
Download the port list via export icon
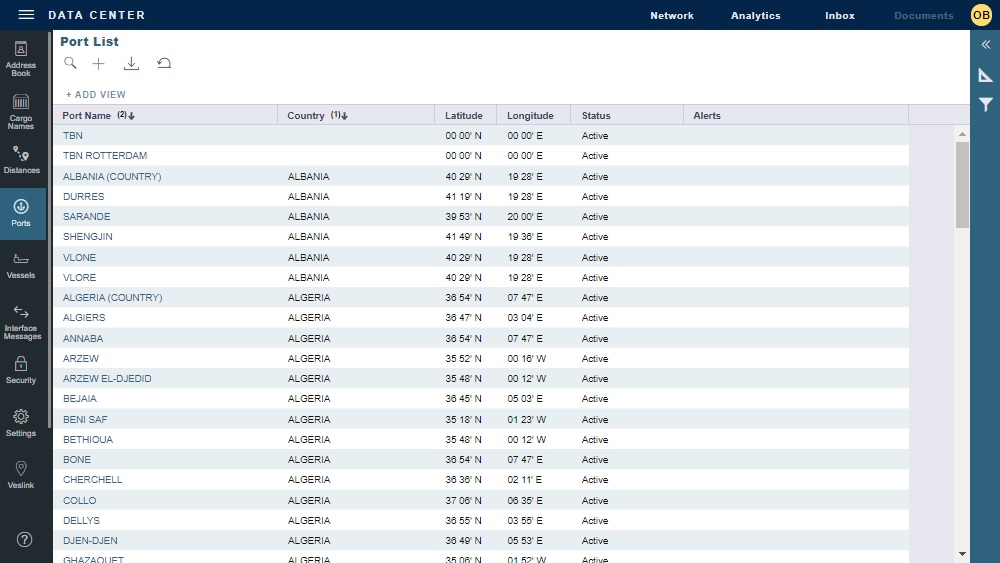point(131,63)
